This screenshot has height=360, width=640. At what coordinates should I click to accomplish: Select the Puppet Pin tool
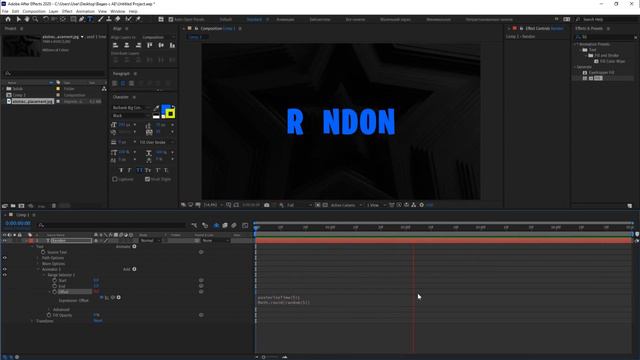click(x=138, y=19)
